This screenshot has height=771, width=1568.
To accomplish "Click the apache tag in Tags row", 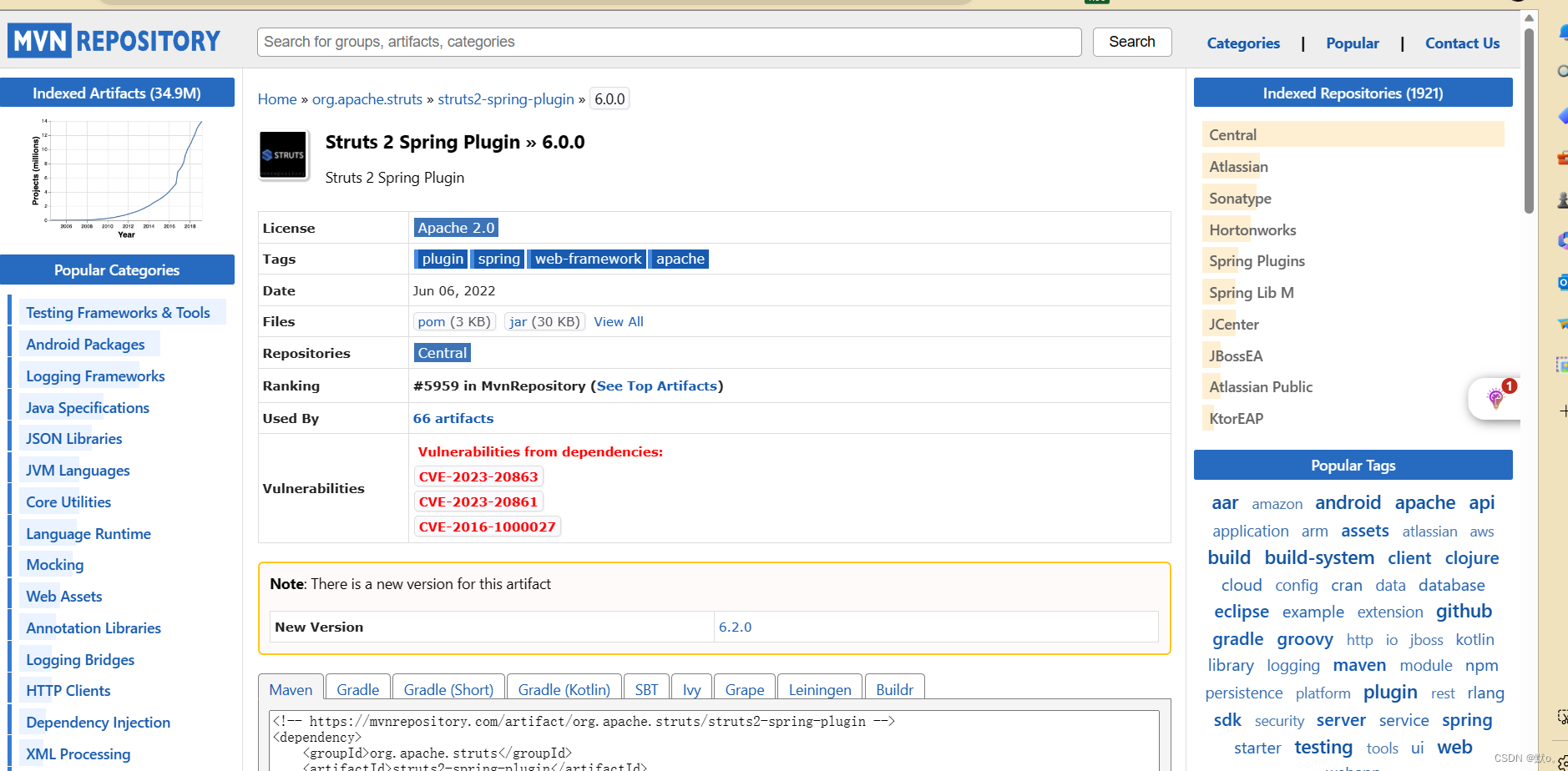I will (680, 259).
